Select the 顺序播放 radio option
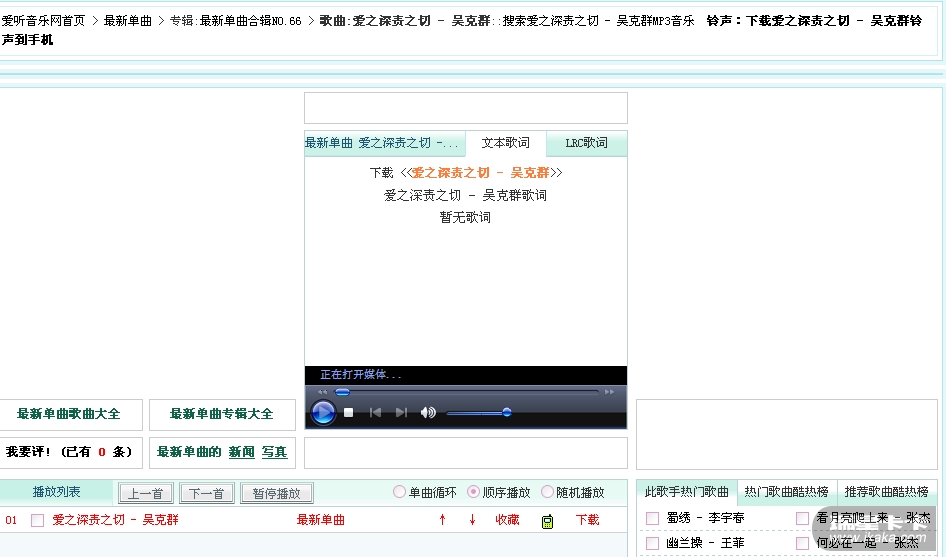The width and height of the screenshot is (946, 557). pos(473,492)
